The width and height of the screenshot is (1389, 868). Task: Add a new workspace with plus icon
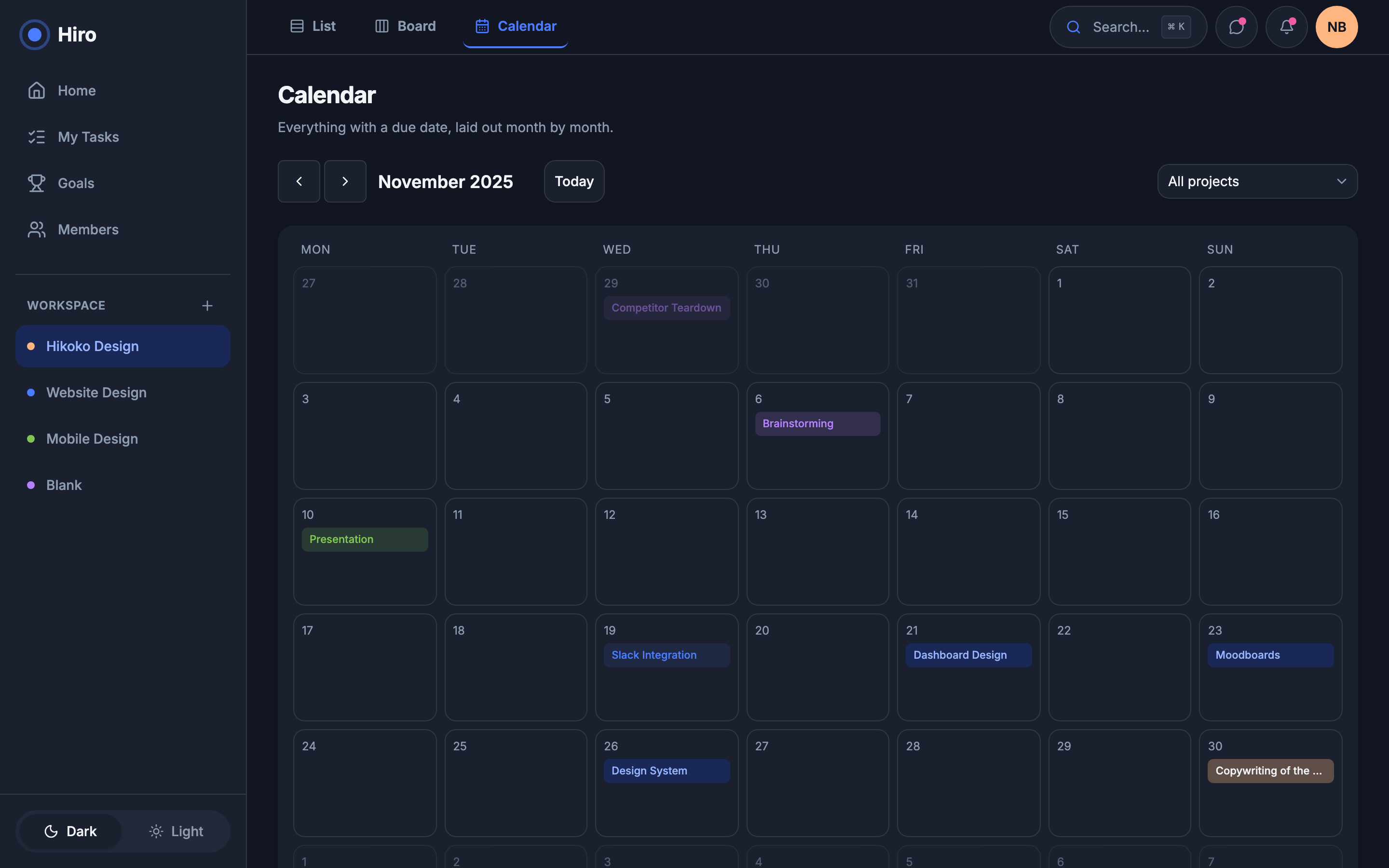(x=207, y=305)
